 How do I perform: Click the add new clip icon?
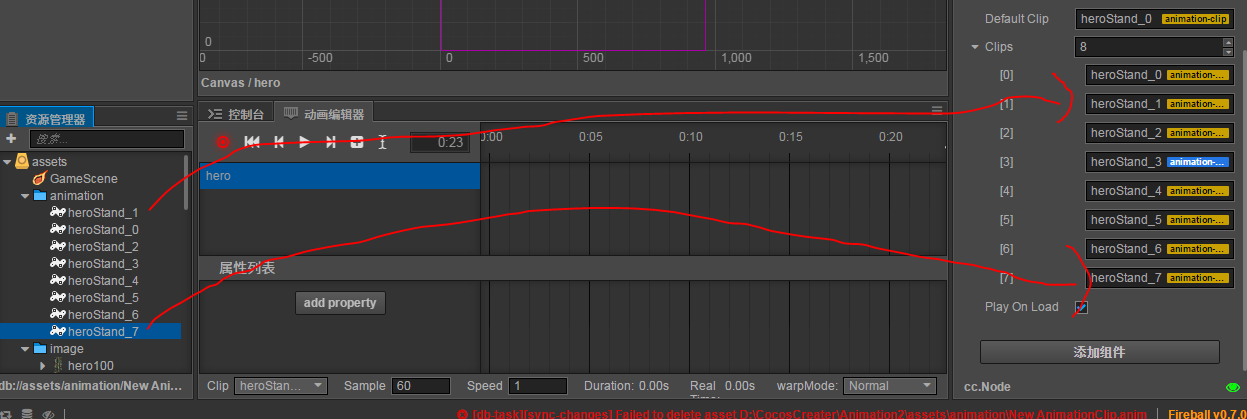[x=356, y=142]
